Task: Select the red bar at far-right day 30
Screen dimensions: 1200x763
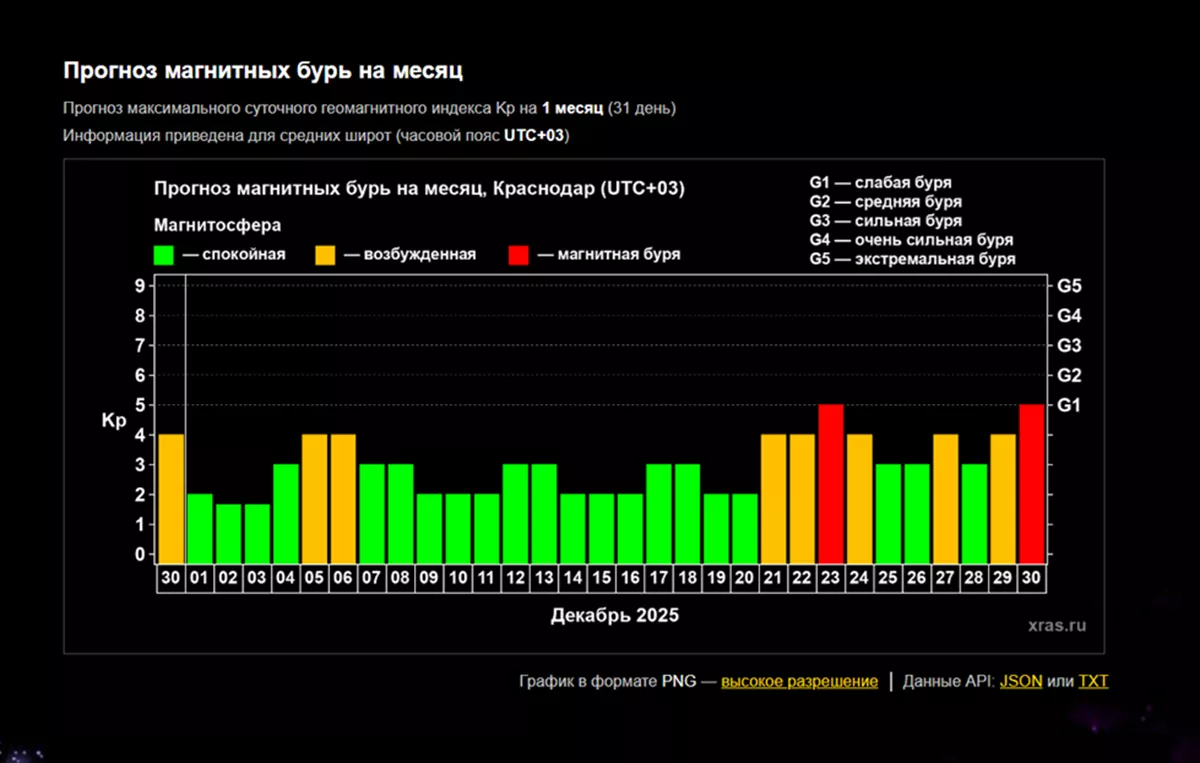Action: pos(1031,483)
